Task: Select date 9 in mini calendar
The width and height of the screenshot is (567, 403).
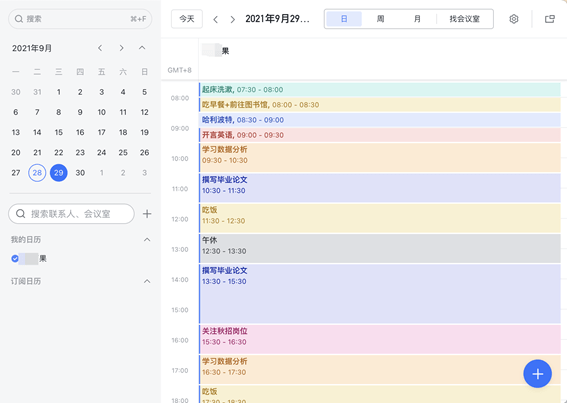Action: click(x=80, y=112)
